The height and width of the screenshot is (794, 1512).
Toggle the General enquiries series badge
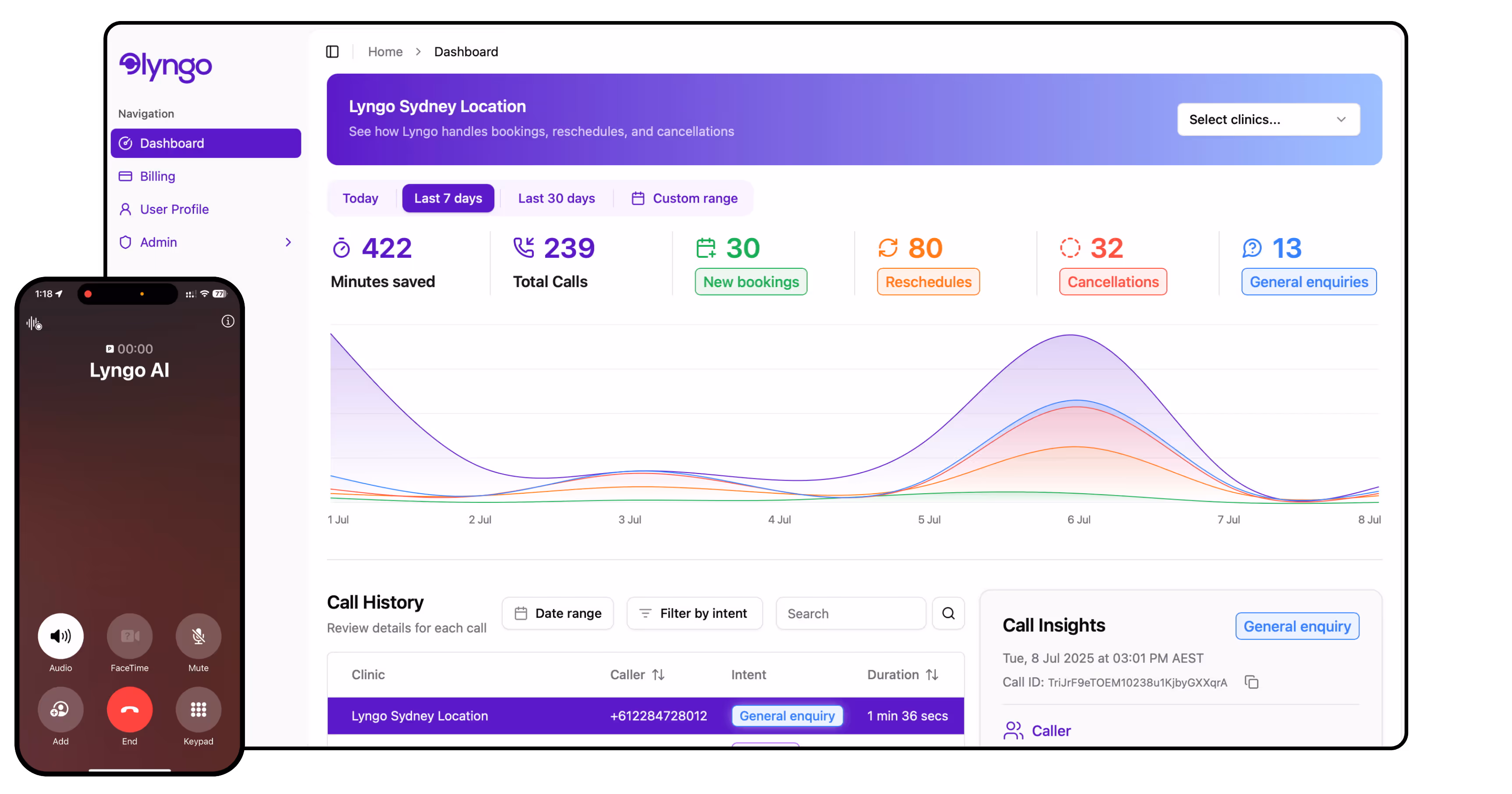1309,282
